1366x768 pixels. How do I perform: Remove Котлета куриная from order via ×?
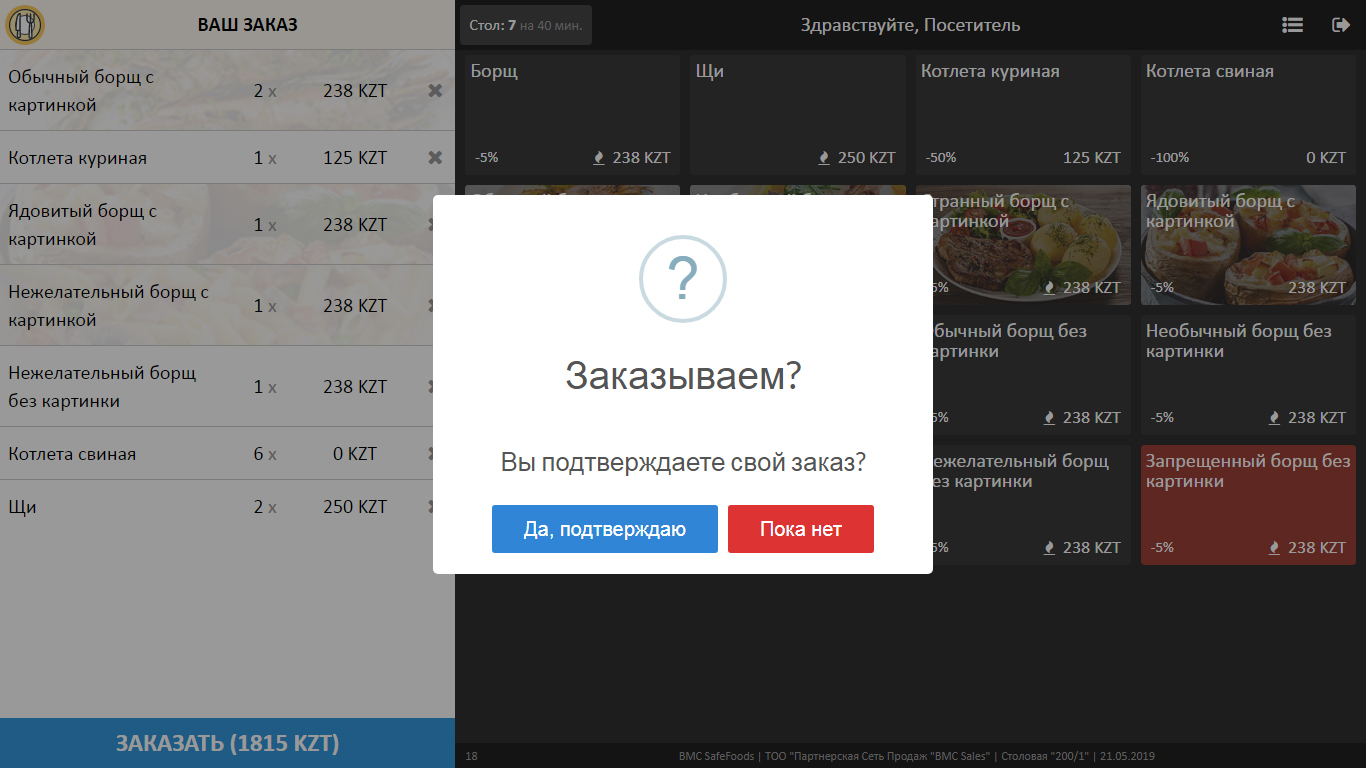click(435, 157)
